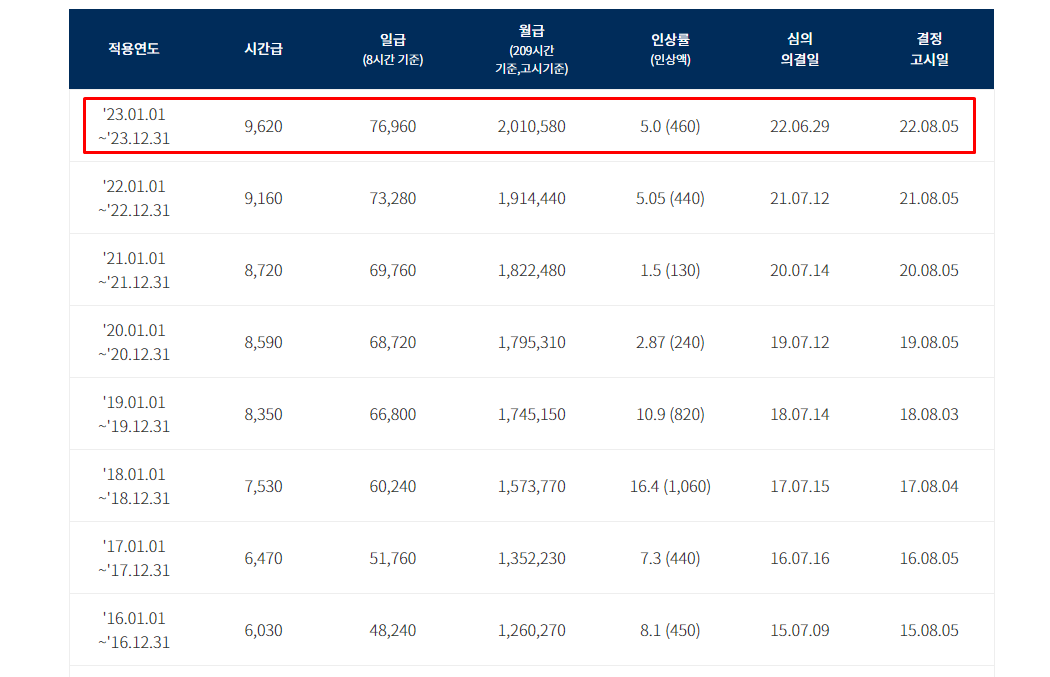Screen dimensions: 1050x677
Task: Select notice date 18.08.03
Action: [929, 415]
